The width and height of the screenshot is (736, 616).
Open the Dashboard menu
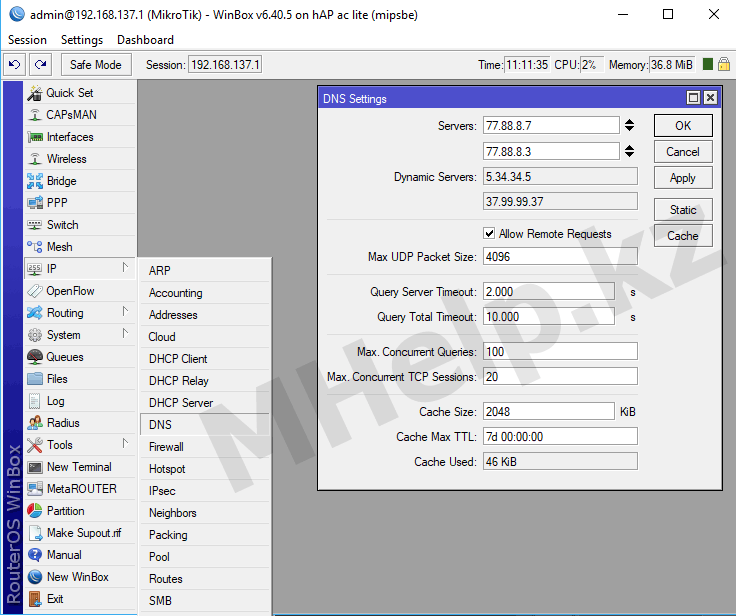[146, 40]
